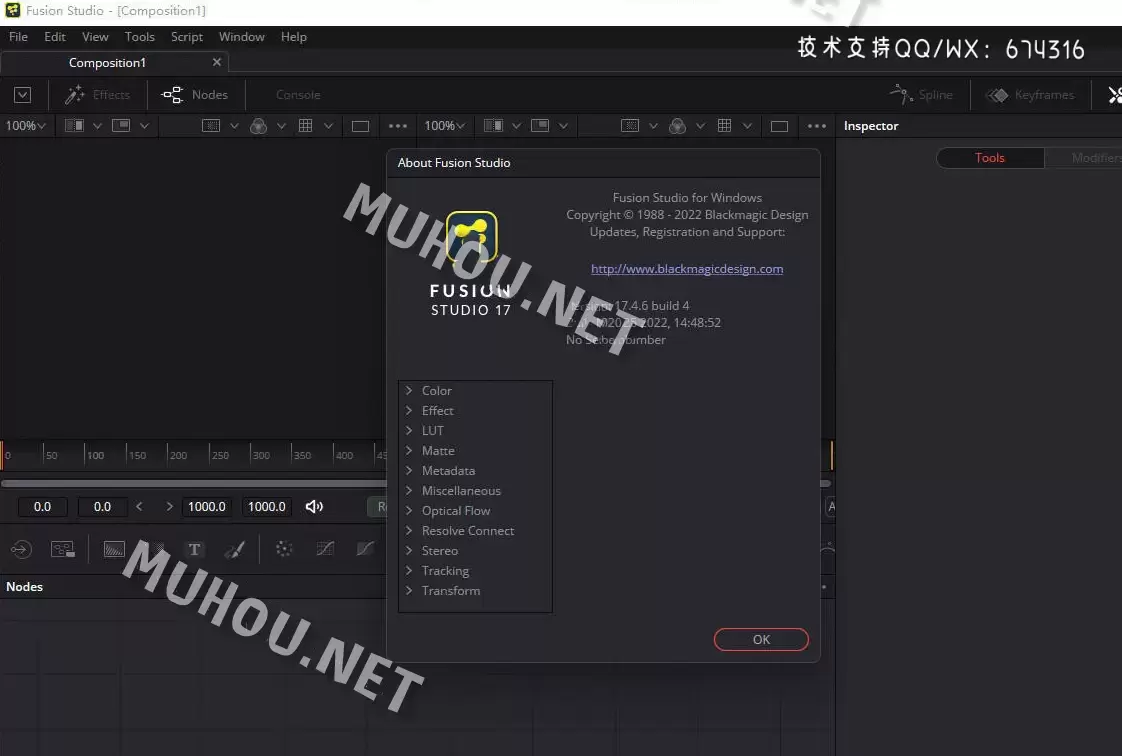Open the workspace layout dropdown icon
1122x756 pixels.
pyautogui.click(x=22, y=94)
